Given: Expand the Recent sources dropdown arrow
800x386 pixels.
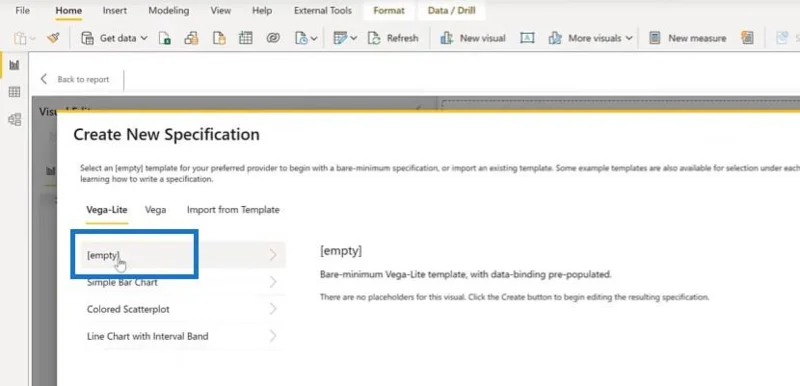Looking at the screenshot, I should pyautogui.click(x=314, y=39).
